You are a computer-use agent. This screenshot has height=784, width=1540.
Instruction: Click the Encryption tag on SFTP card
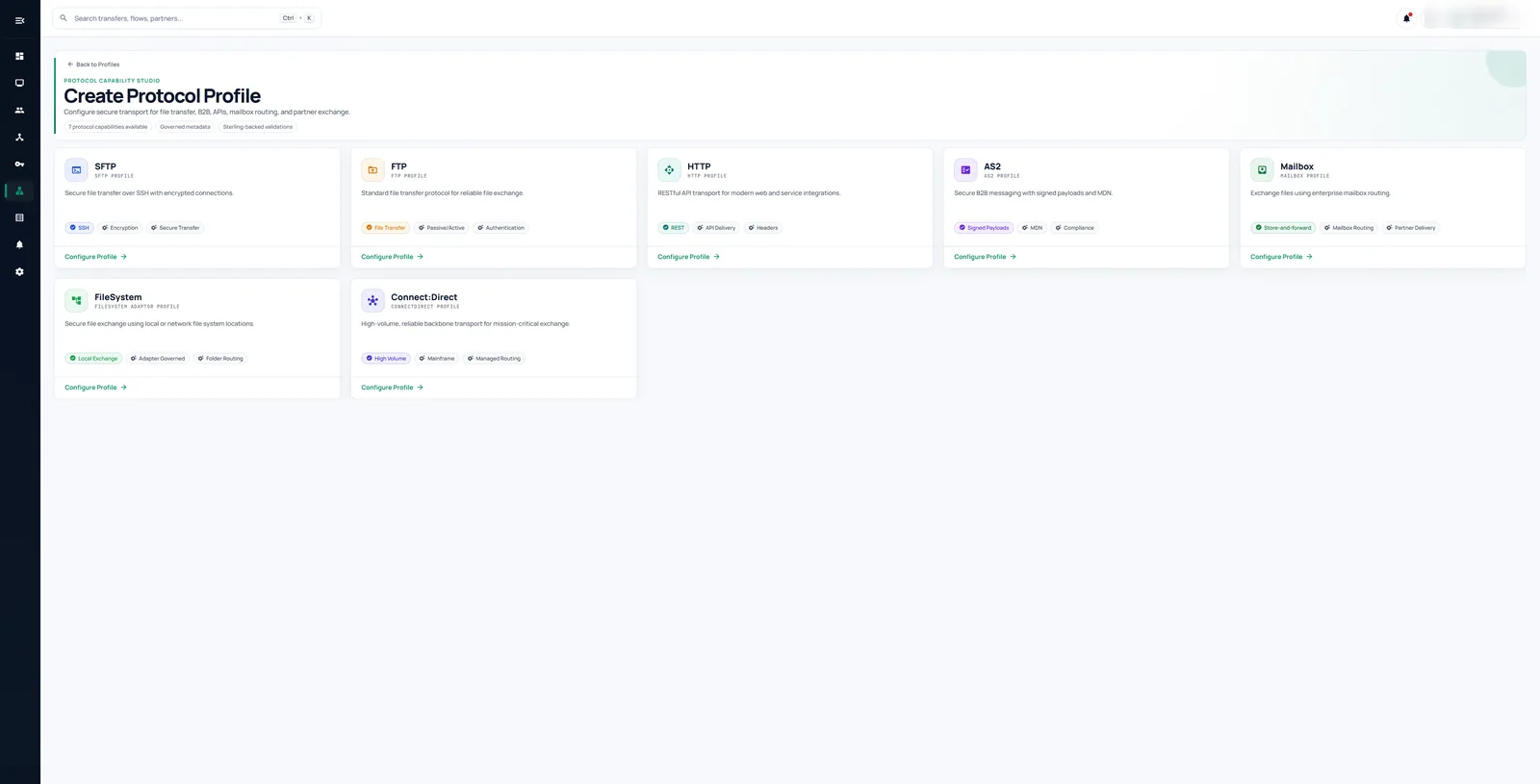pyautogui.click(x=120, y=228)
